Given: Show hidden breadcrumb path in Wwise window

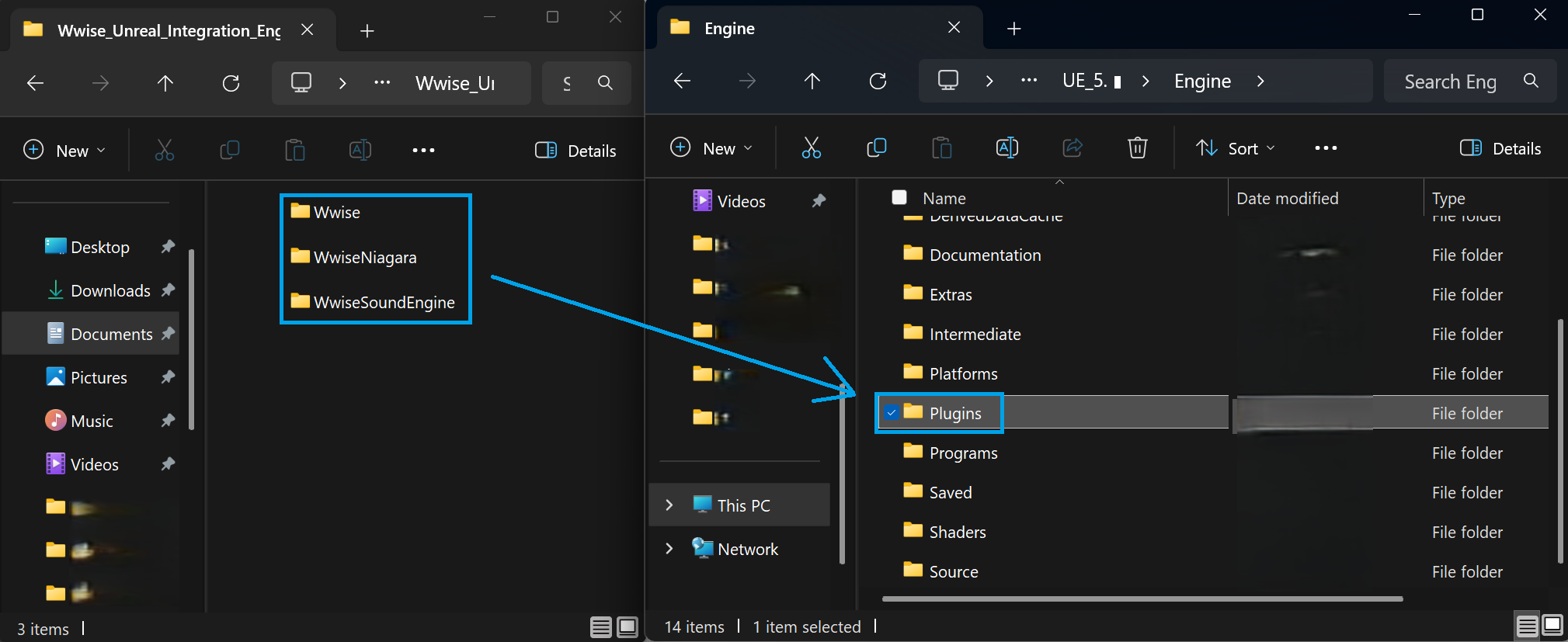Looking at the screenshot, I should 382,83.
